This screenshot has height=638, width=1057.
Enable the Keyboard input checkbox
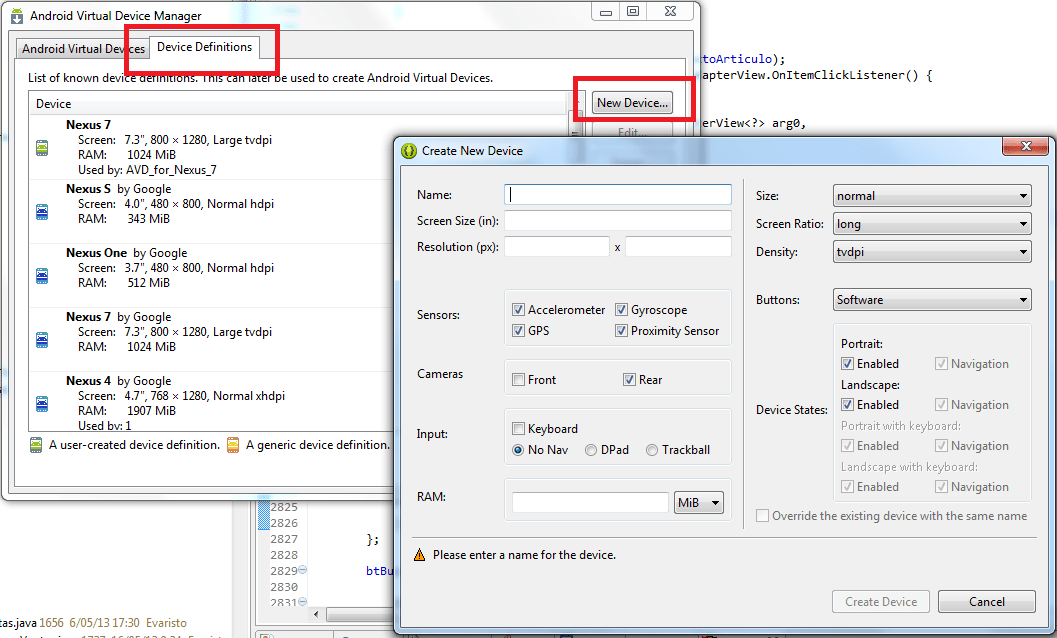(x=518, y=428)
